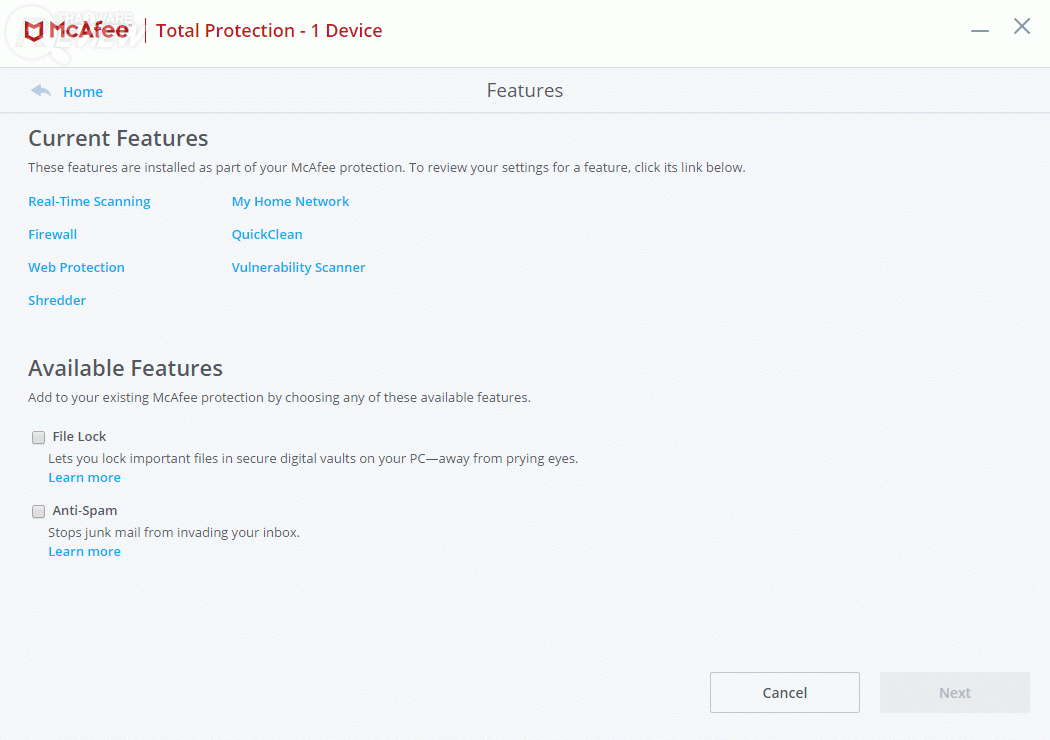
Task: Learn more about File Lock
Action: click(x=84, y=477)
